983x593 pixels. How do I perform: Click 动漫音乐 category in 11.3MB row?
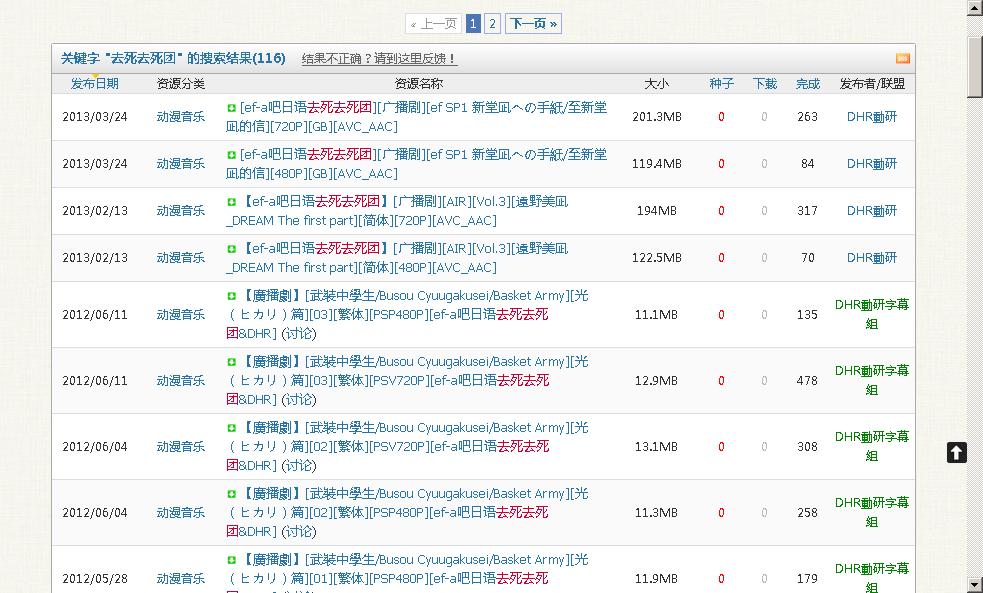pyautogui.click(x=181, y=513)
